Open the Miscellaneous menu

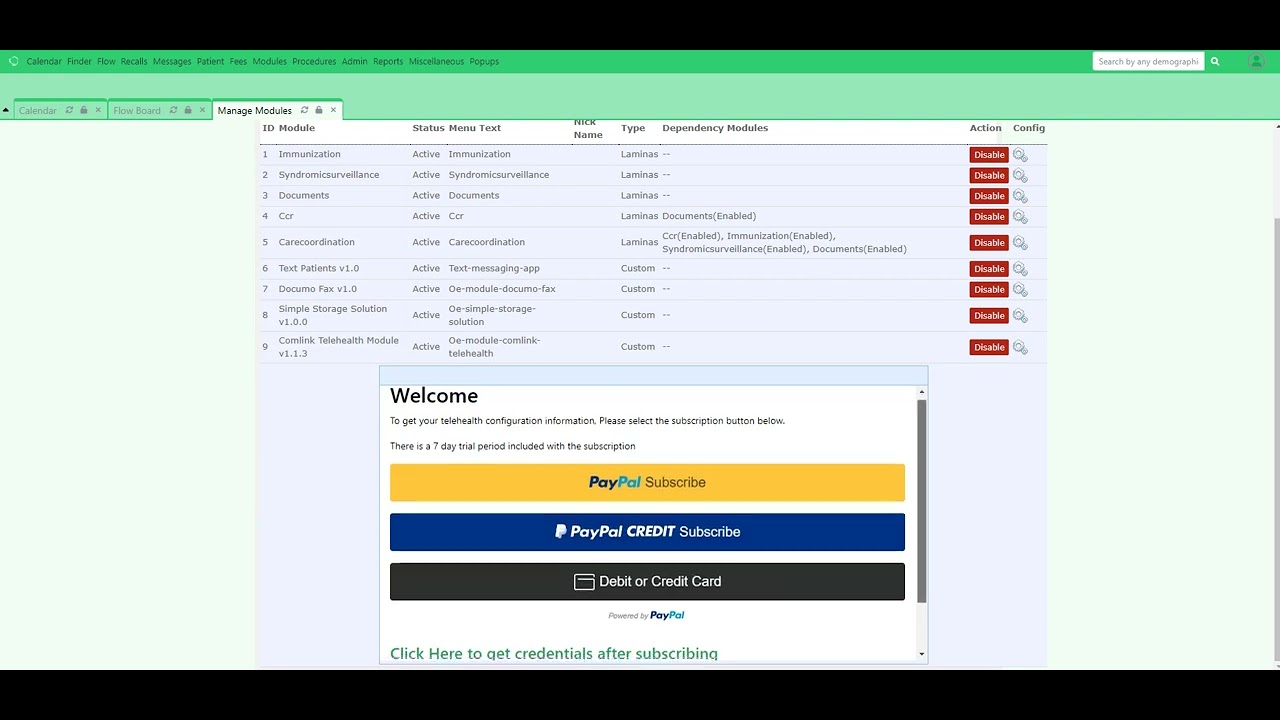436,61
